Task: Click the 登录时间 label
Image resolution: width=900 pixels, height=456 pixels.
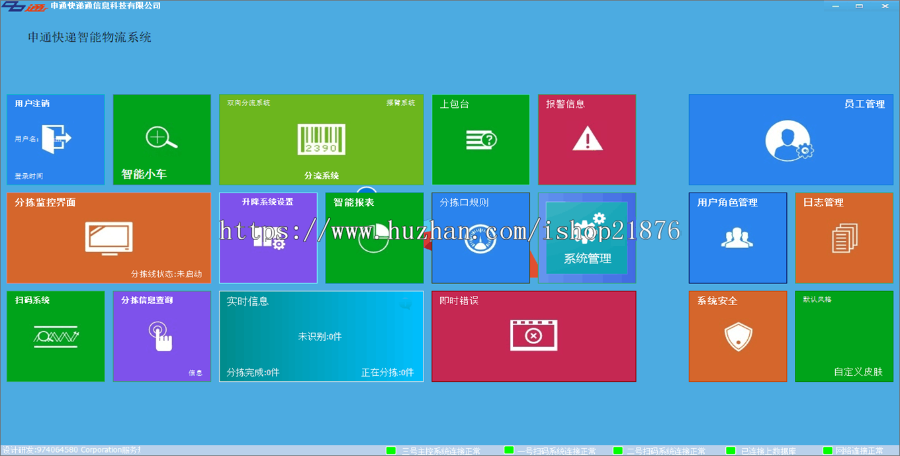Action: click(x=29, y=176)
